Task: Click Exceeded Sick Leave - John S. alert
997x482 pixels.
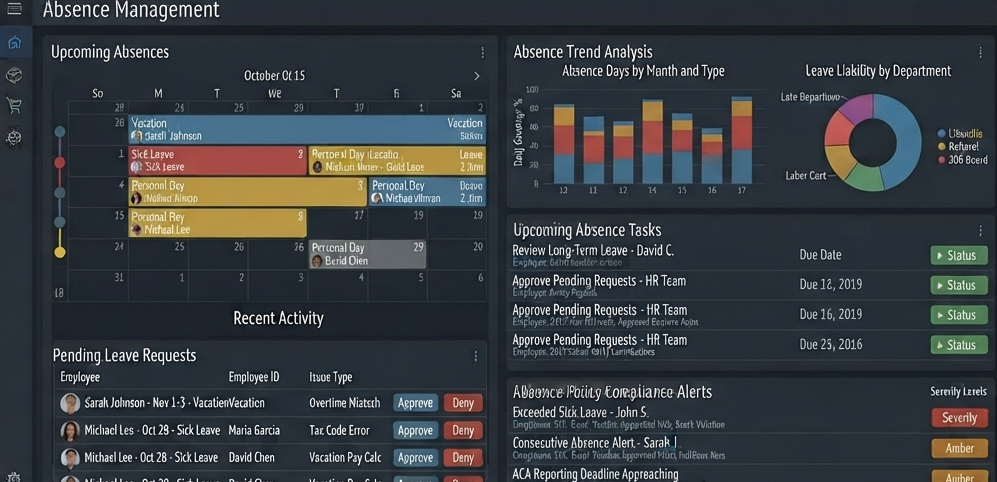Action: (x=581, y=412)
